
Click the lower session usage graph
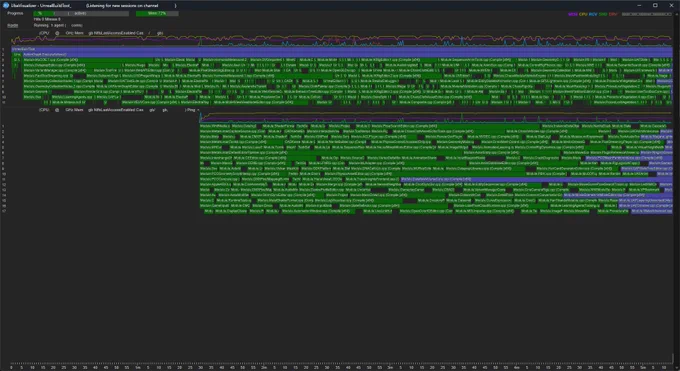(436, 117)
